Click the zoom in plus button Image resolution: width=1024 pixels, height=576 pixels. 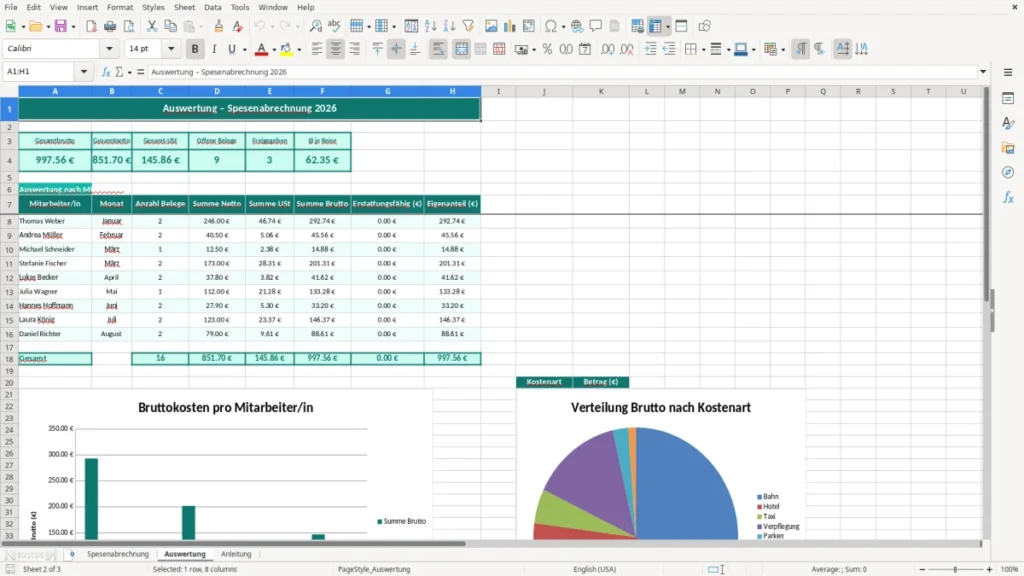(989, 569)
